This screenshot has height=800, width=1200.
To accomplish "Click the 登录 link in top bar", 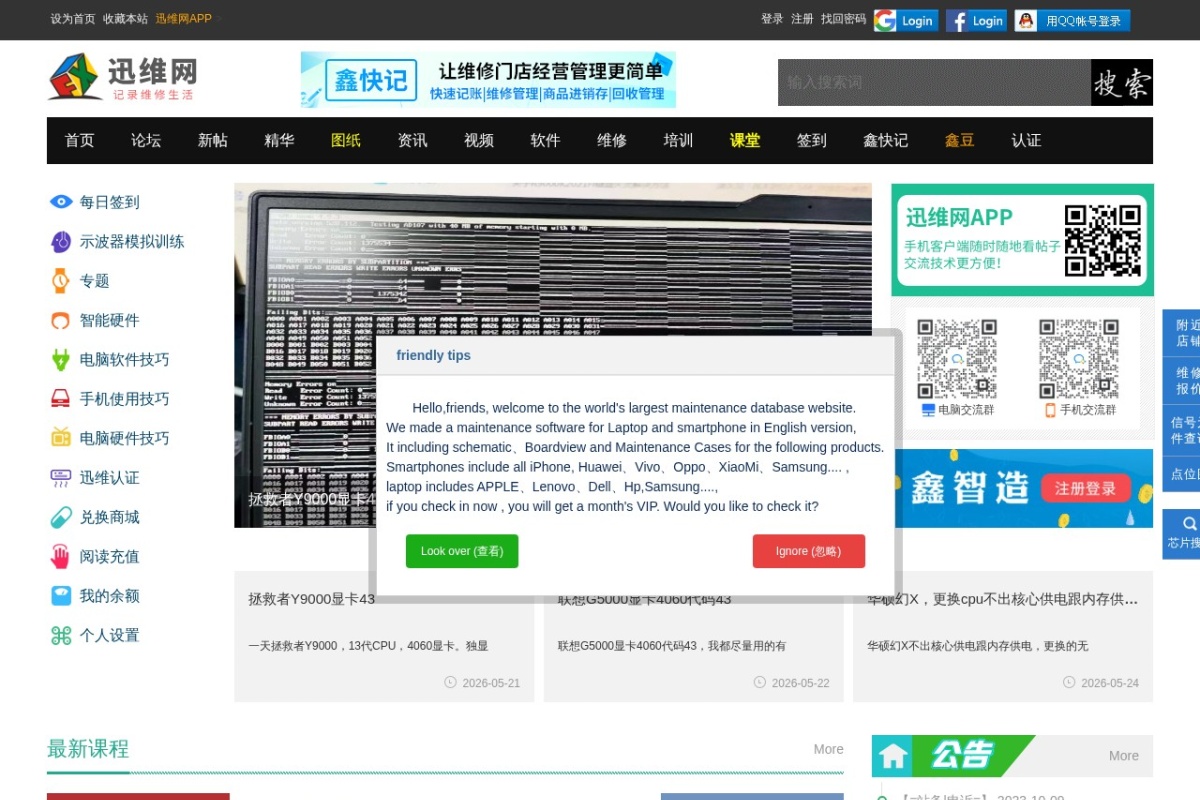I will (x=772, y=19).
